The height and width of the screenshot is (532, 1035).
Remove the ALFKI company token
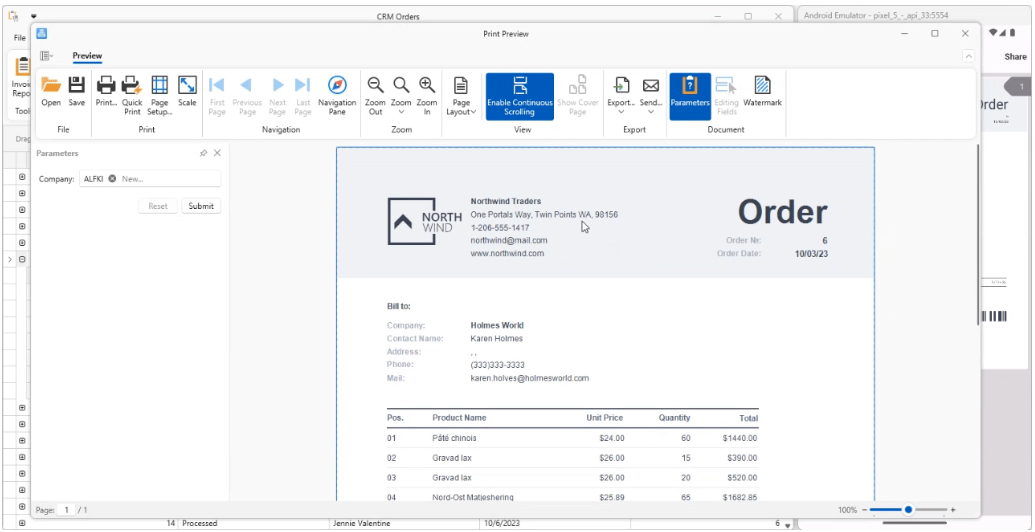coord(112,179)
